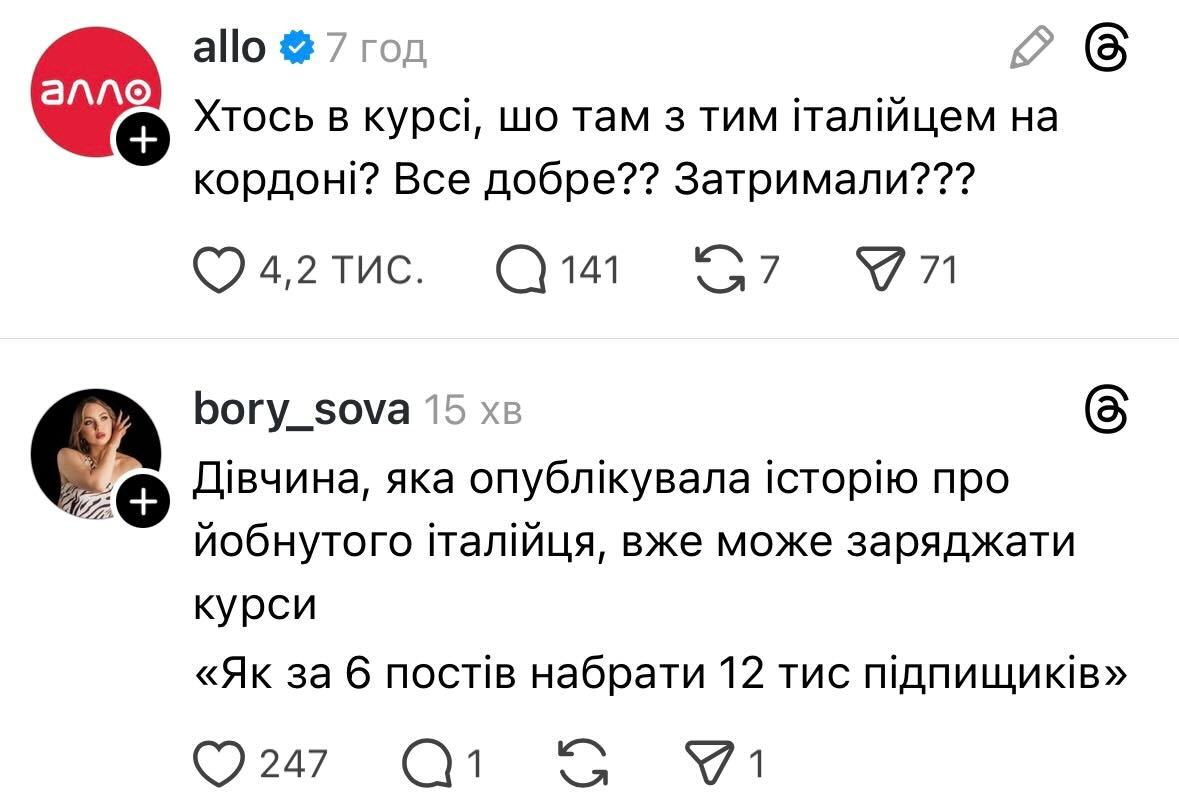Open Threads logo beside bory_sova post
Viewport: 1179px width, 810px height.
[1110, 409]
